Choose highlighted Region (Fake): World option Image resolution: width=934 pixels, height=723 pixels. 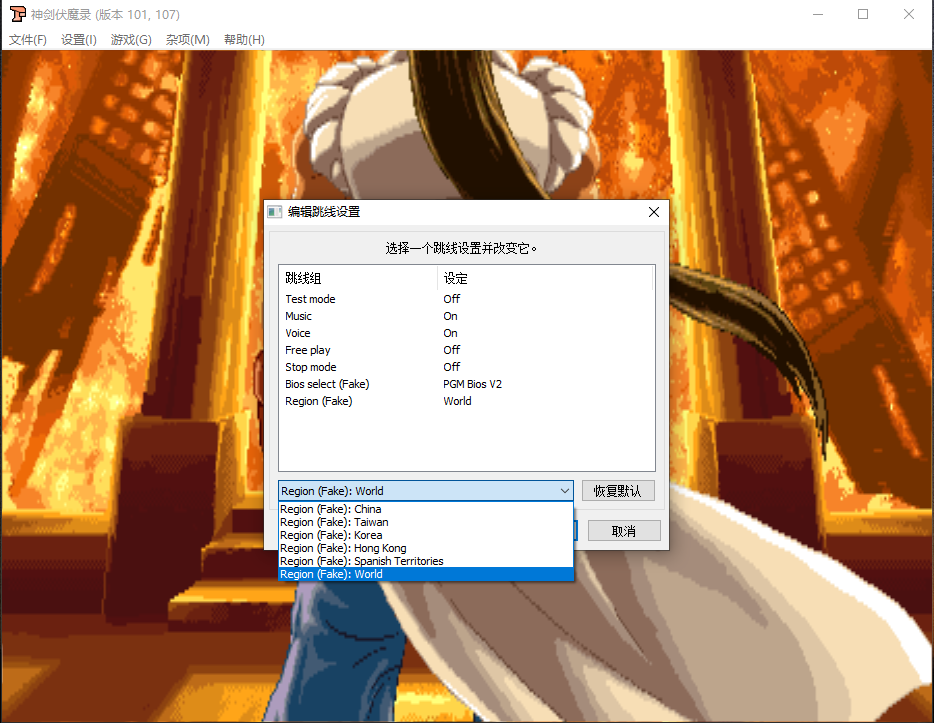[426, 574]
